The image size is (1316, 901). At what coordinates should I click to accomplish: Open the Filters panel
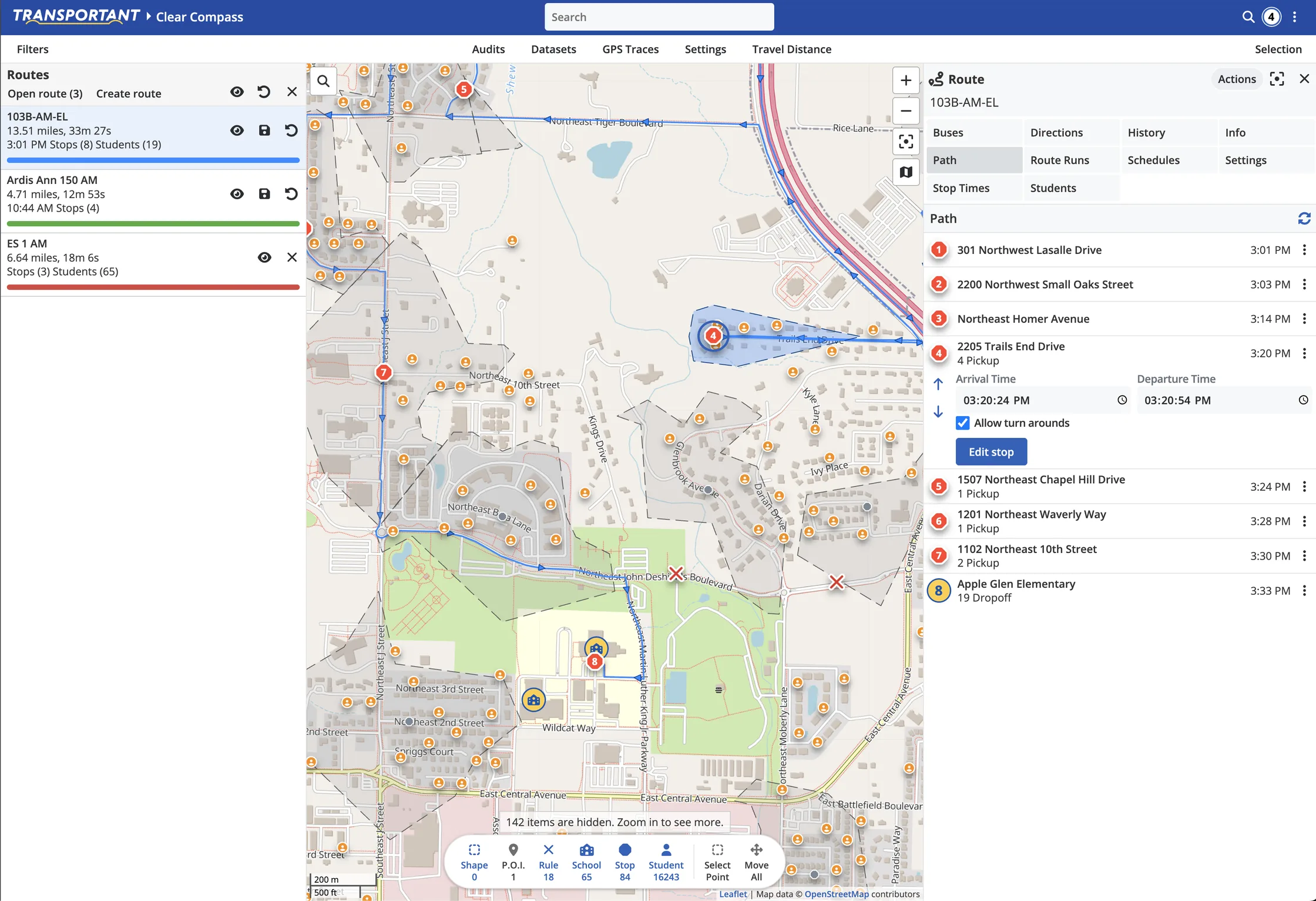tap(33, 49)
